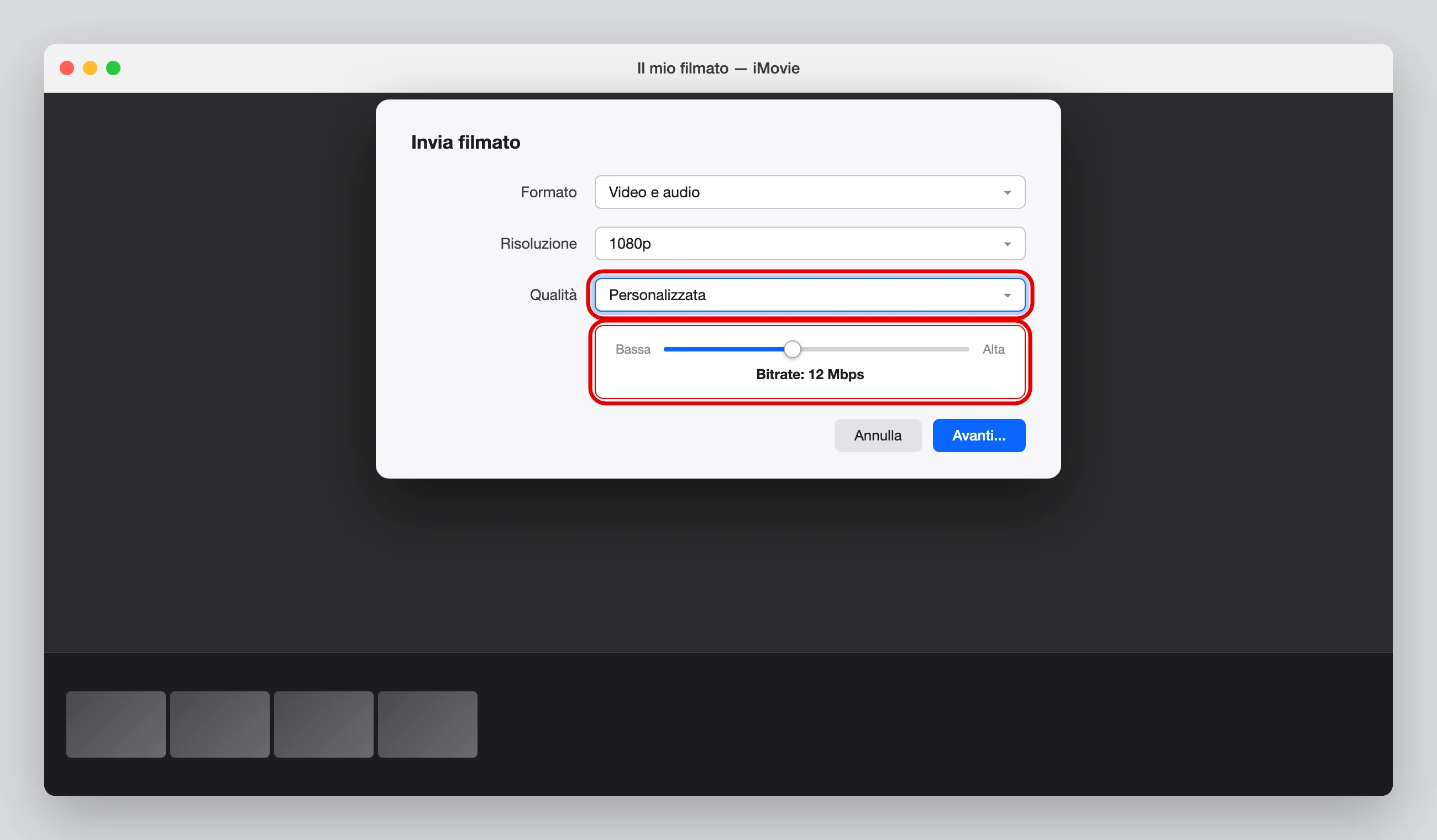Click the Annulla button
This screenshot has width=1437, height=840.
[x=878, y=435]
